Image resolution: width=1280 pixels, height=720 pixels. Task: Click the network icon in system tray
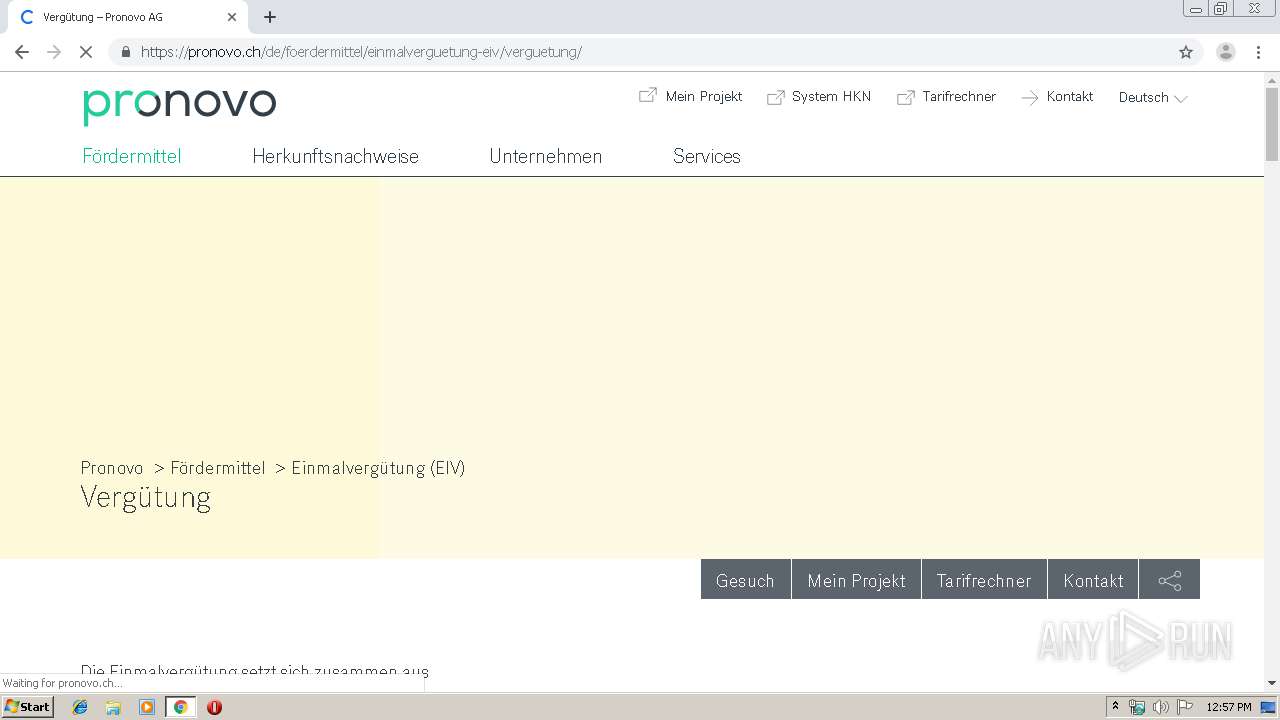point(1137,707)
